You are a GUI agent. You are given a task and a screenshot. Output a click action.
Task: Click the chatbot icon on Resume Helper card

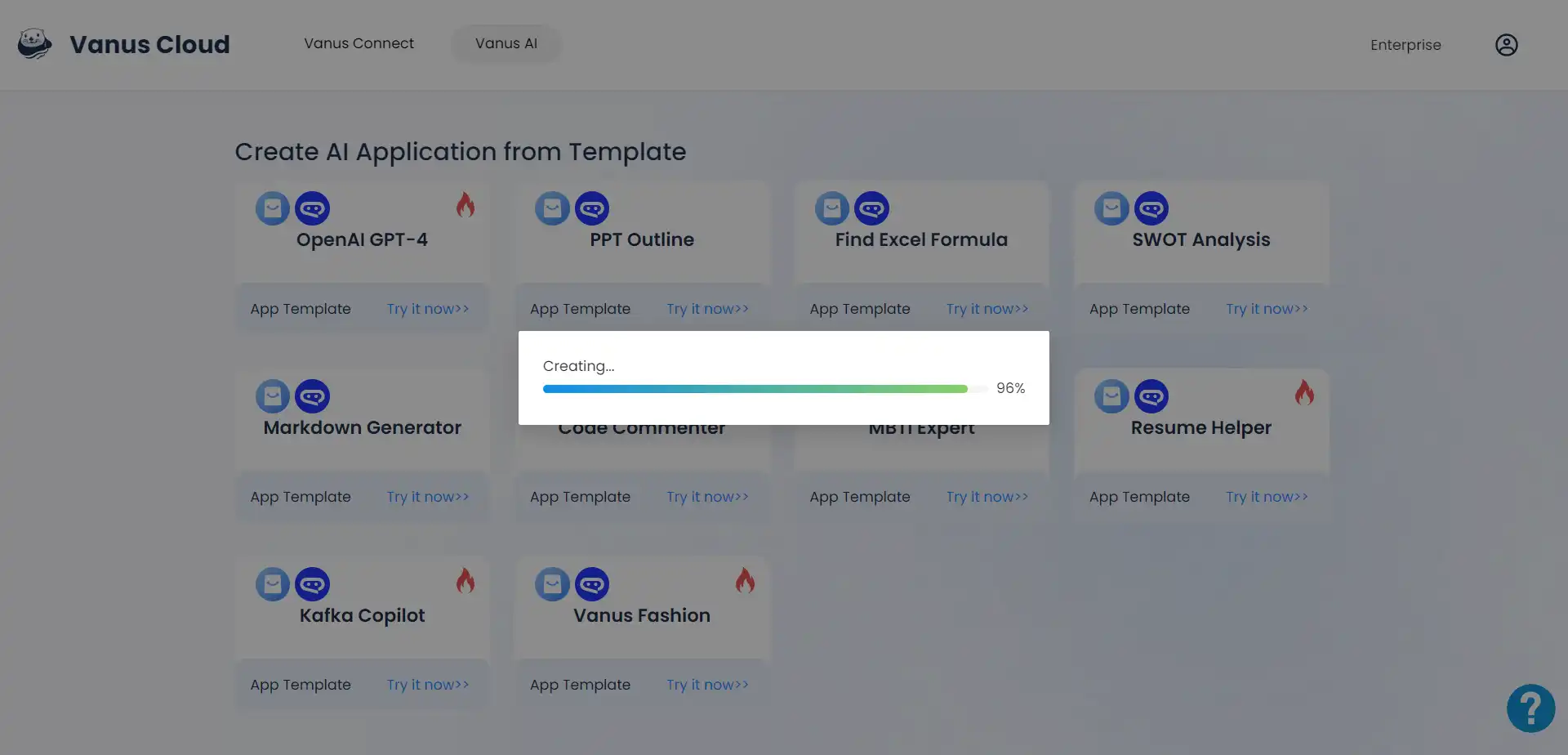pyautogui.click(x=1151, y=396)
